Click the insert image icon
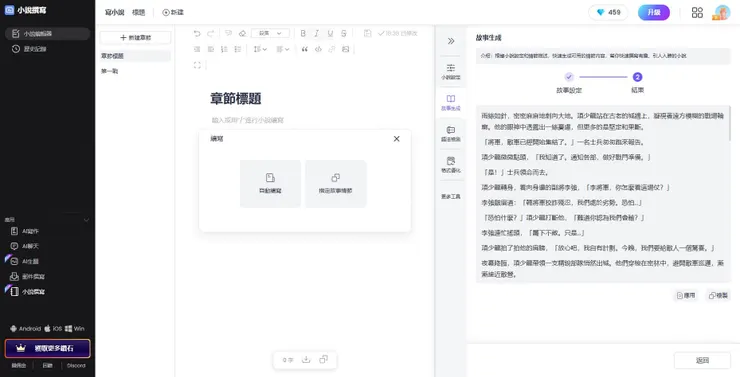The image size is (740, 377). pos(345,49)
